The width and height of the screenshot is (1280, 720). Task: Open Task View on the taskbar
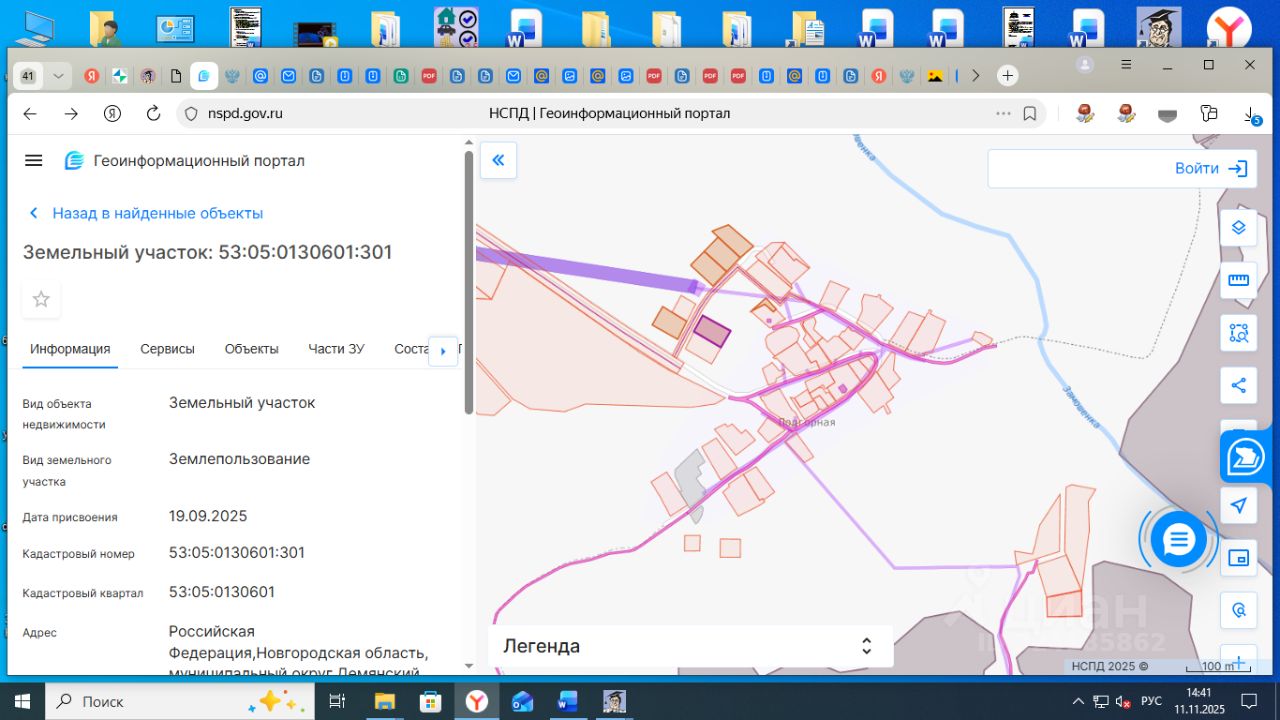337,701
